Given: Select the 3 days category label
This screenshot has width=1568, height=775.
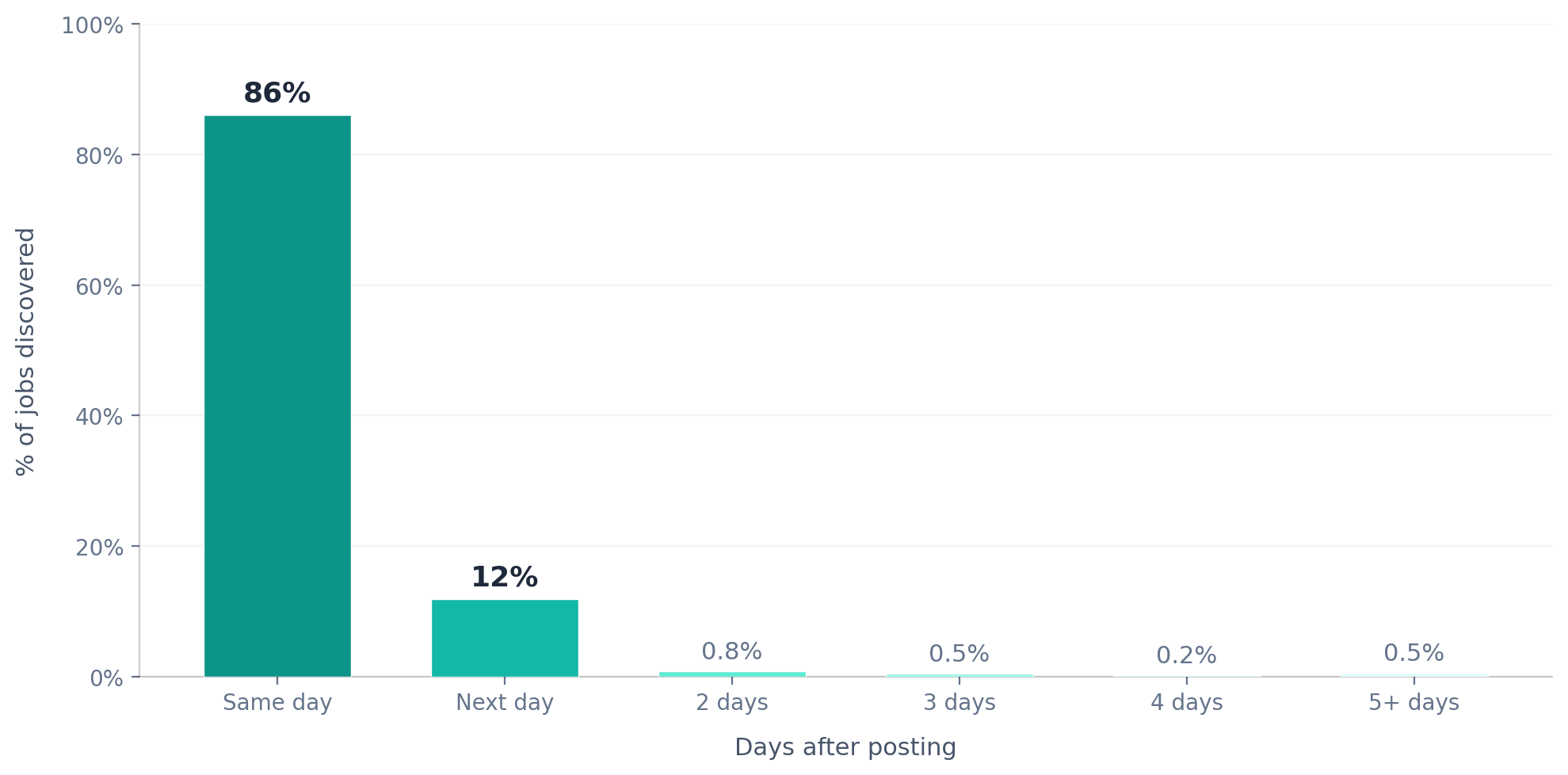Looking at the screenshot, I should click(x=959, y=703).
